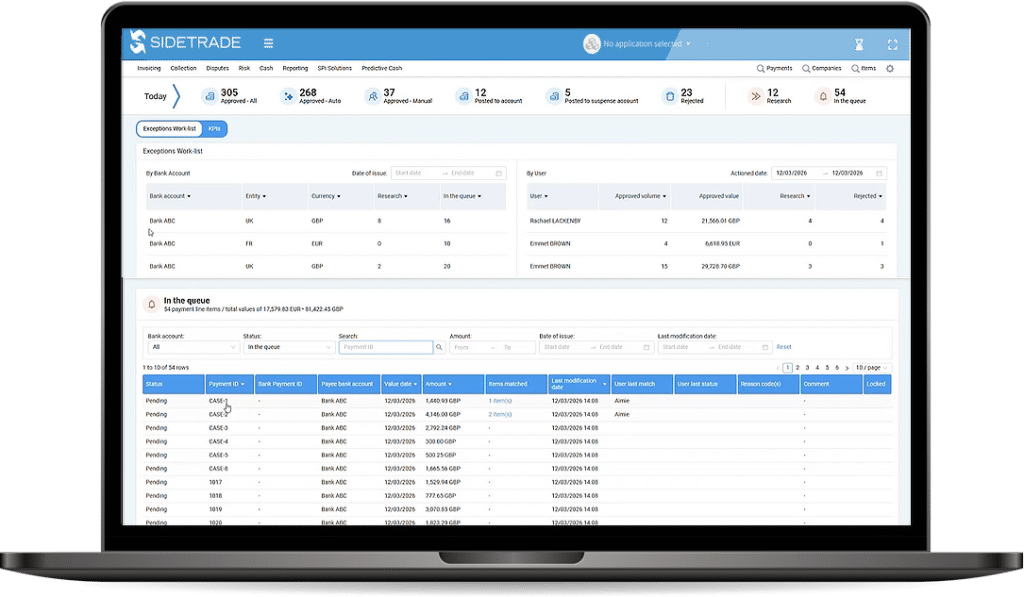Click the In the queue bell icon
The width and height of the screenshot is (1024, 597).
[x=823, y=96]
